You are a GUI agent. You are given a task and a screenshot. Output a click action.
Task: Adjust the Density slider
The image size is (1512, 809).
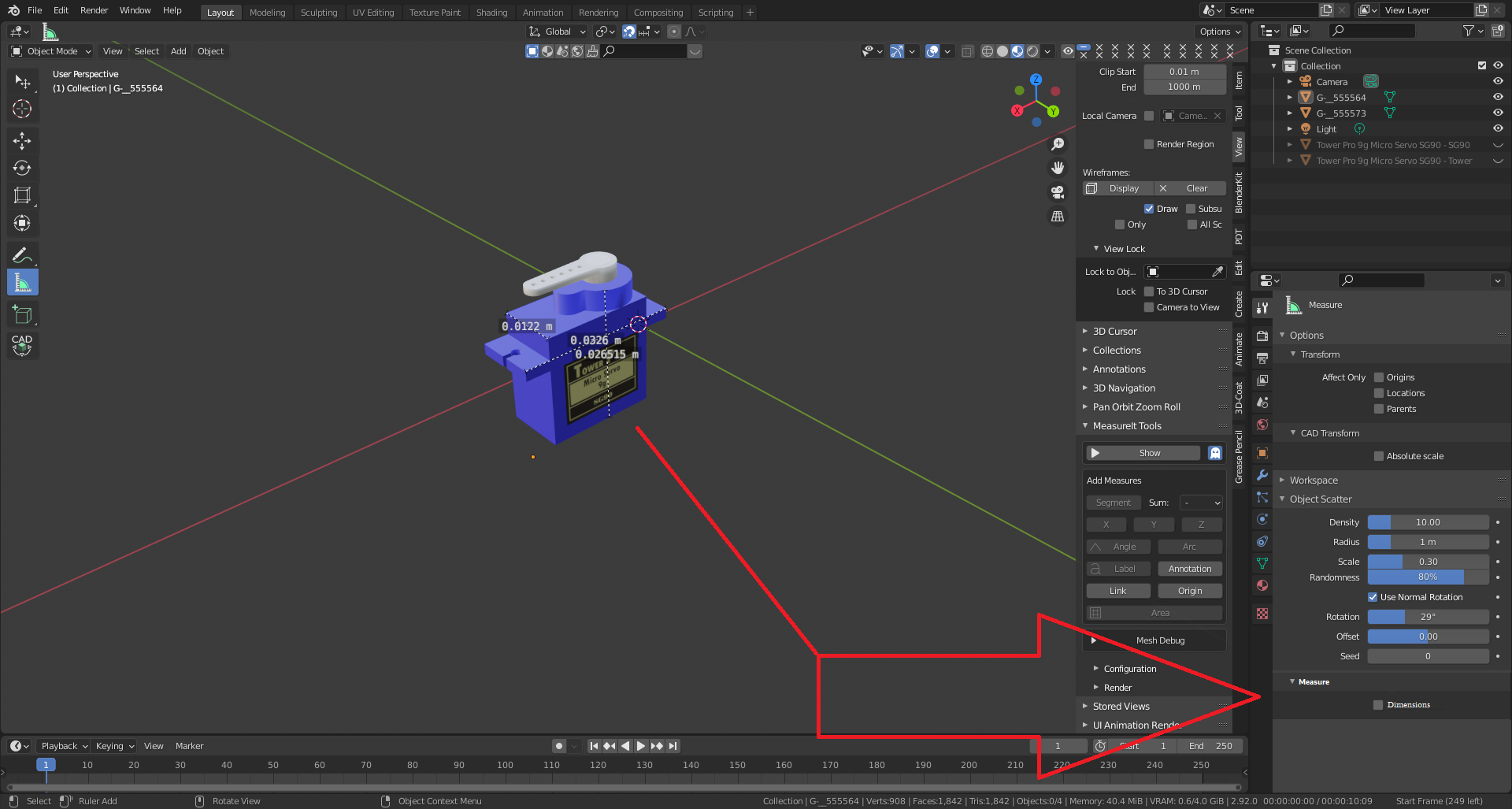[x=1428, y=522]
